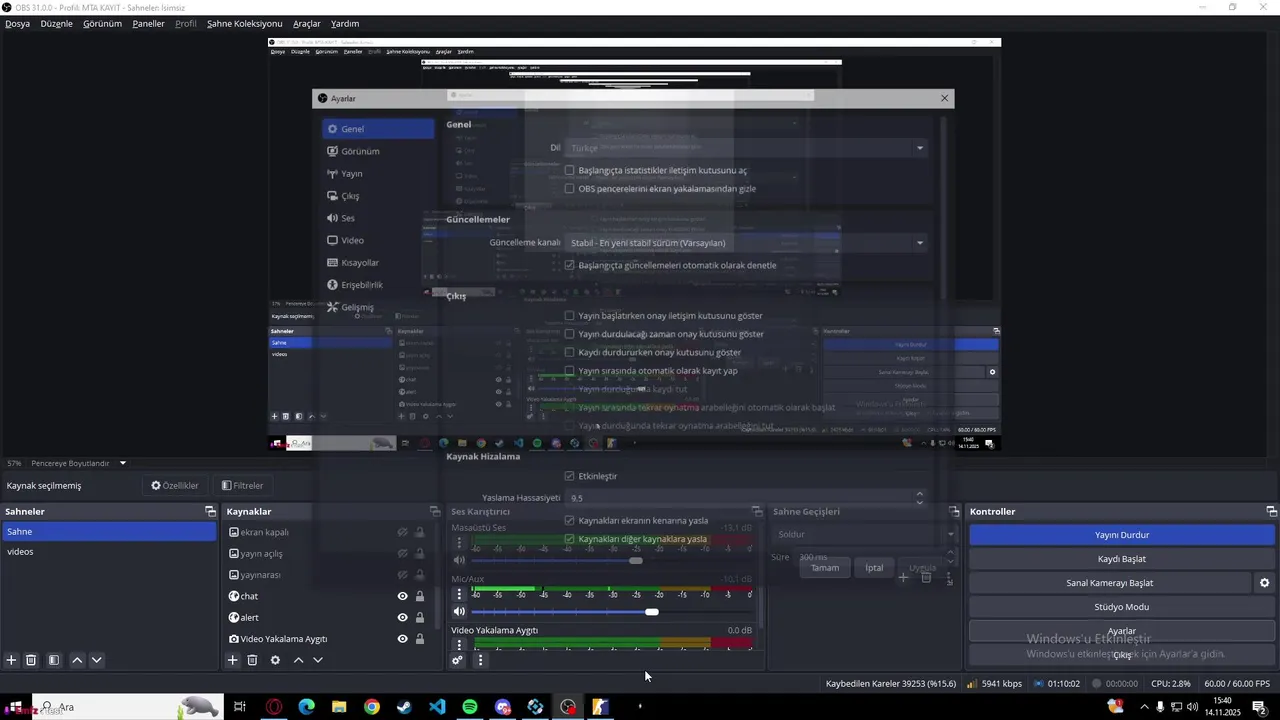The width and height of the screenshot is (1280, 720).
Task: Show the ekran kapalı source
Action: (x=402, y=533)
